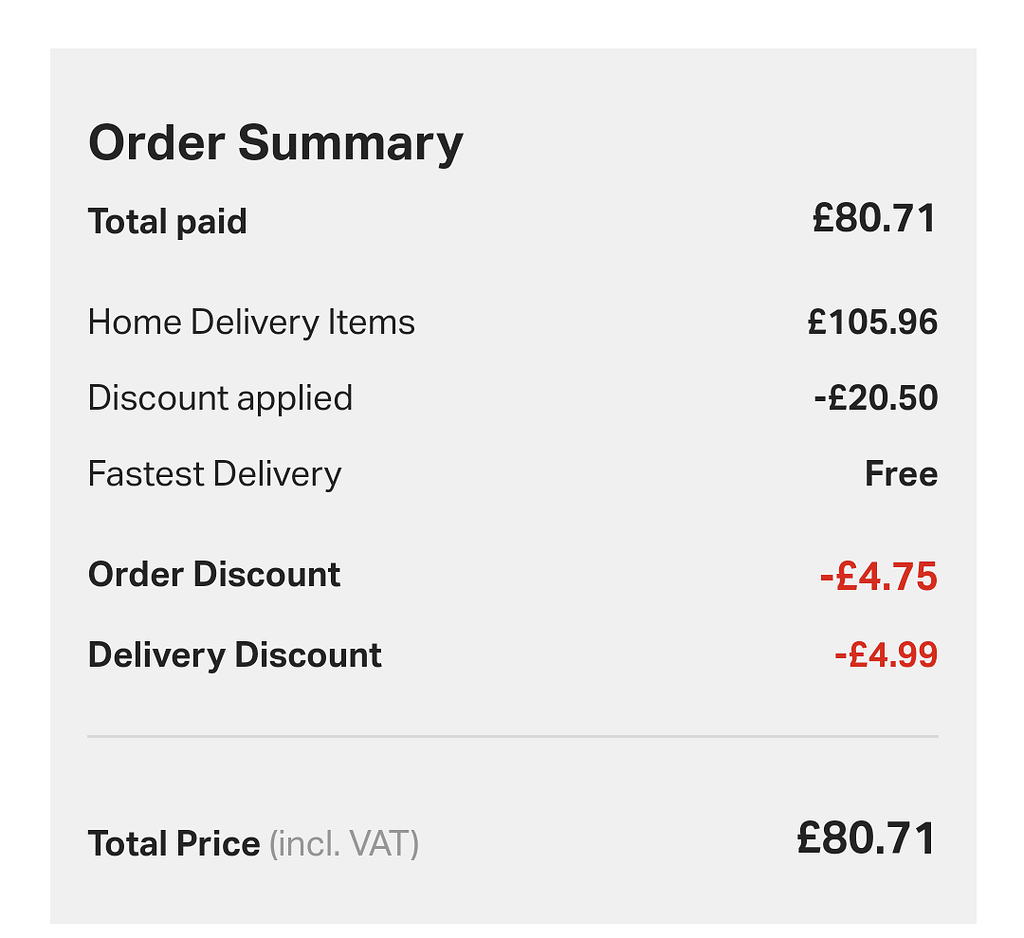Select the £80.71 total paid amount
Image resolution: width=1024 pixels, height=938 pixels.
[874, 218]
